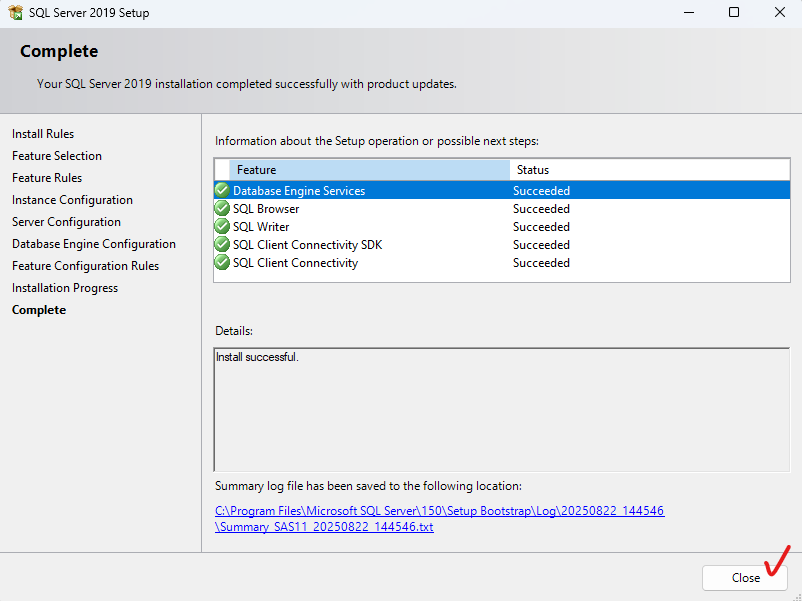Sort by the Status column header
Screen dimensions: 802x601
(x=650, y=169)
